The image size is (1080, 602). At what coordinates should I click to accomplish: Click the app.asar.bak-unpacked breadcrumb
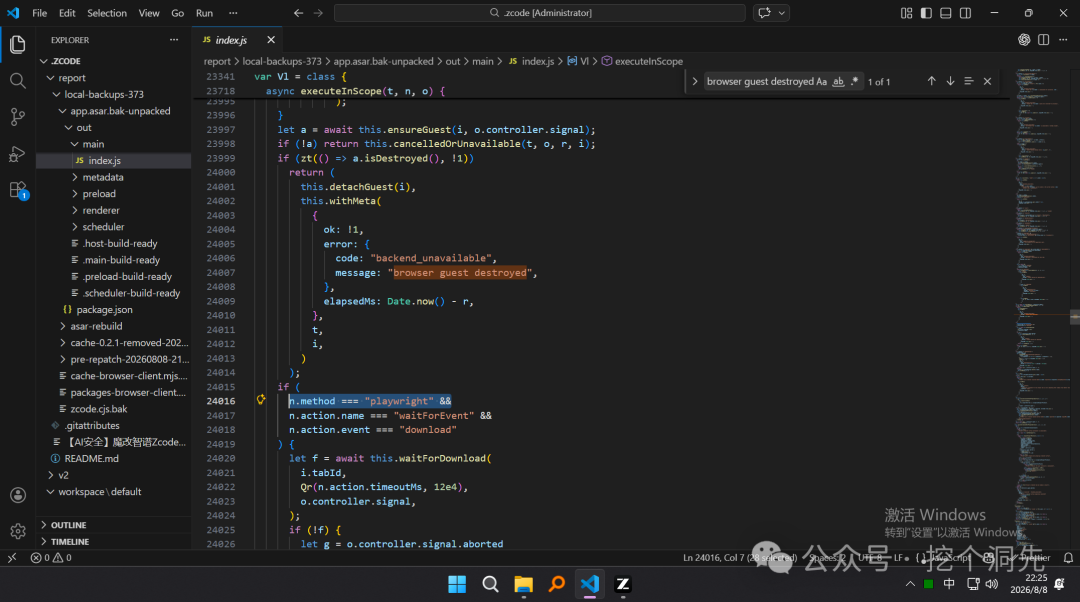pos(383,61)
